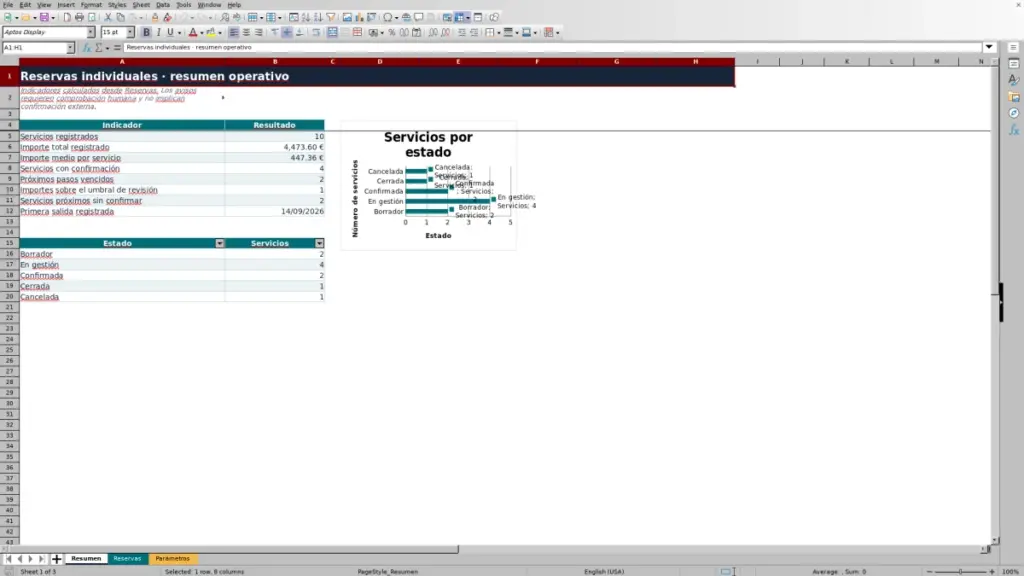Click the scroll to last sheet button
1024x576 pixels.
[41, 559]
